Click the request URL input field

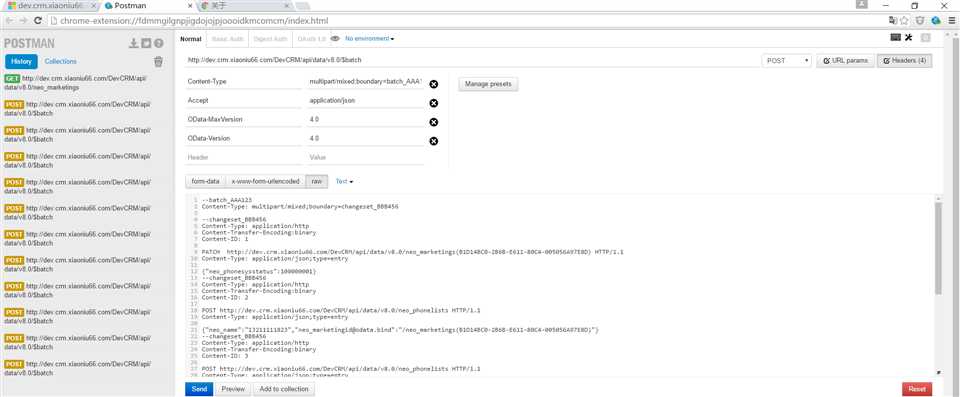click(x=470, y=61)
